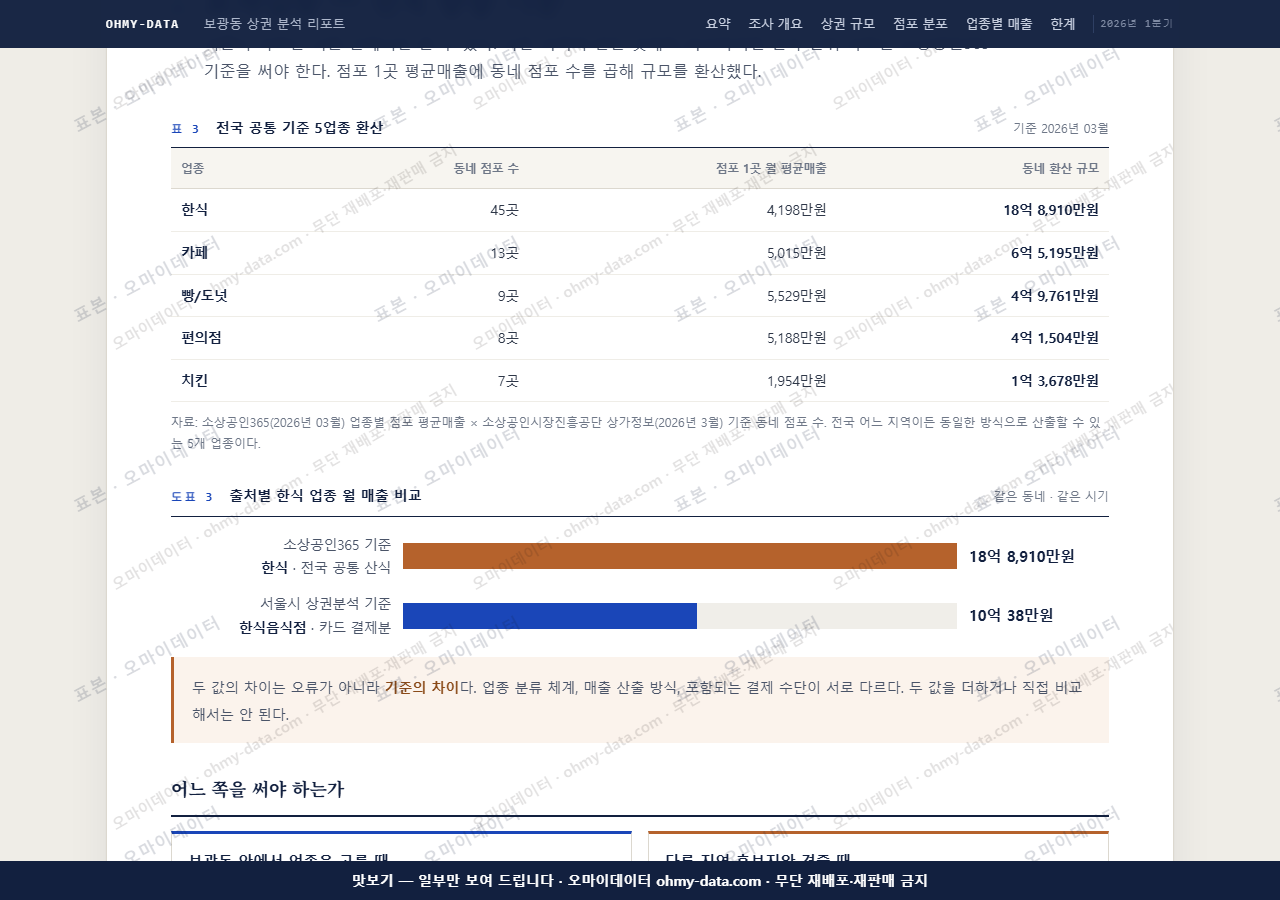Click chart title 출처별 한식 업종 월 매출 비교
Screen dimensions: 1280x900
pos(325,495)
